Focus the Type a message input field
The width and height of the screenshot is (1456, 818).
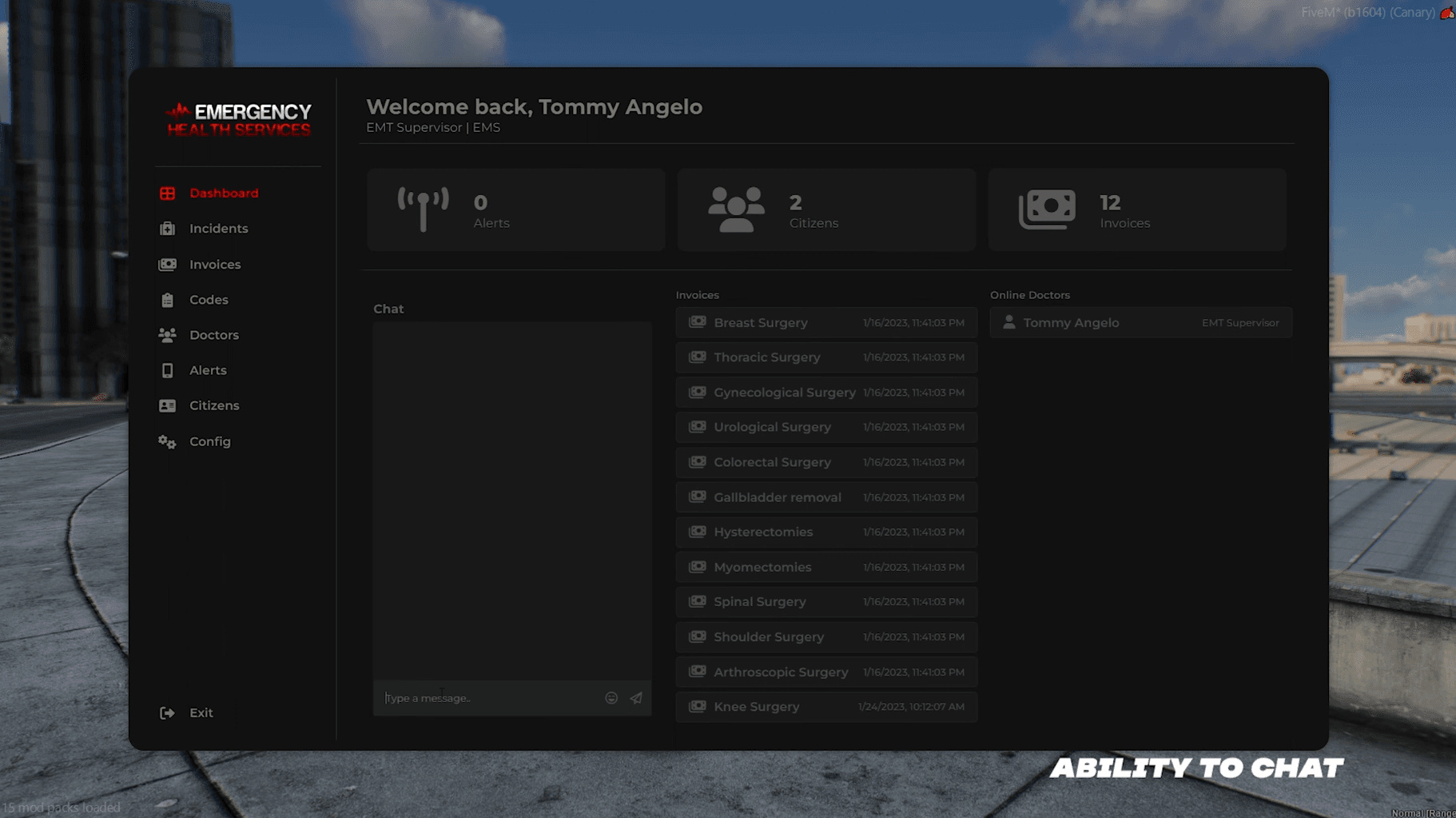click(x=489, y=698)
